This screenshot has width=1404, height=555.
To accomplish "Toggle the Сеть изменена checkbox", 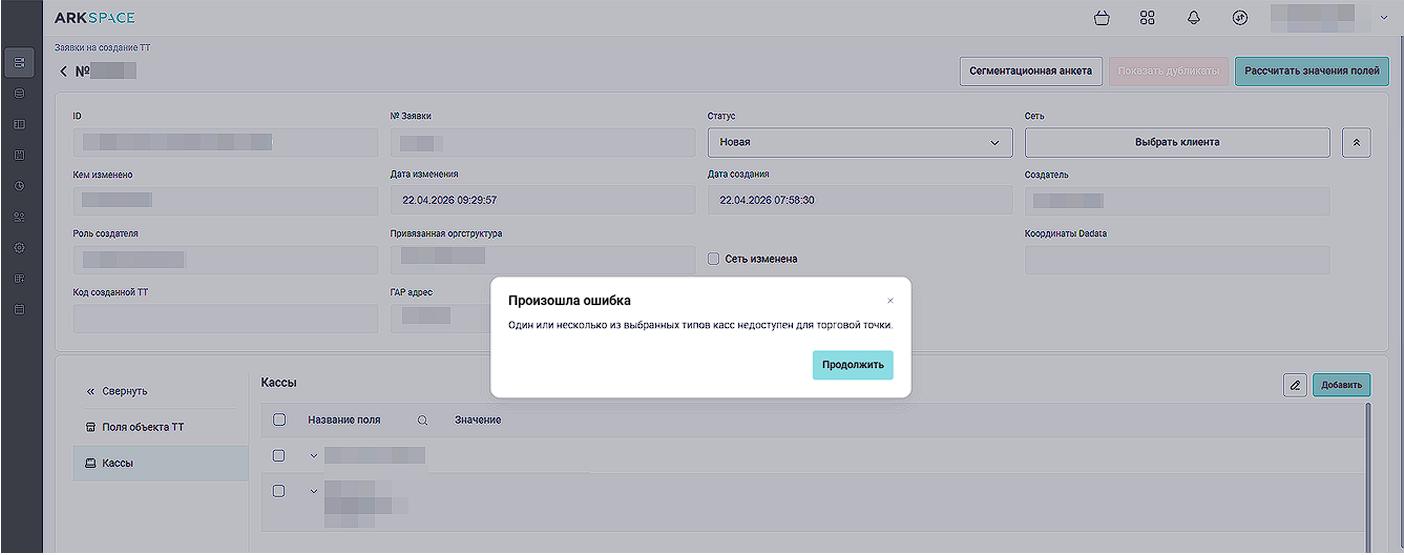I will (714, 259).
